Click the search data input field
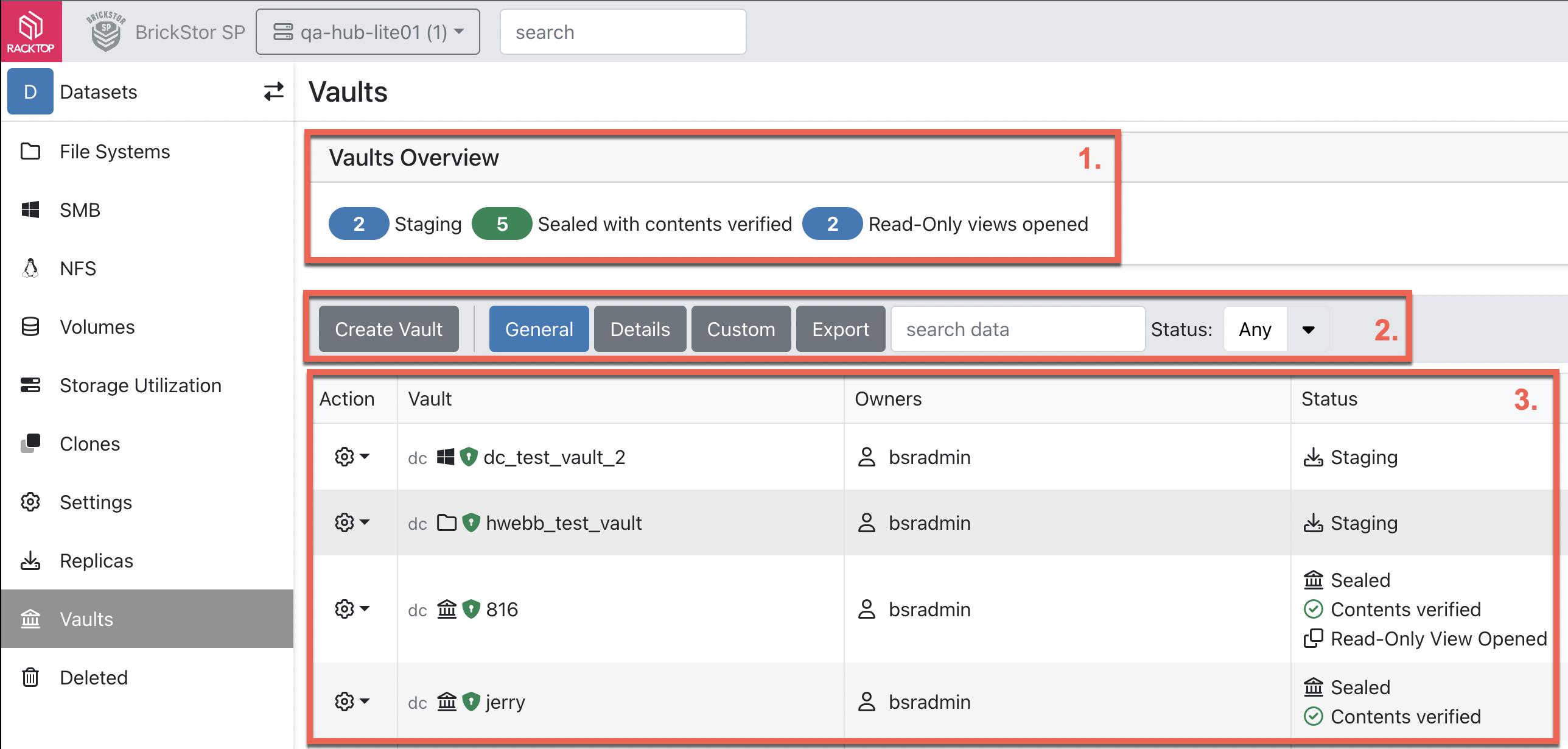 [1017, 329]
